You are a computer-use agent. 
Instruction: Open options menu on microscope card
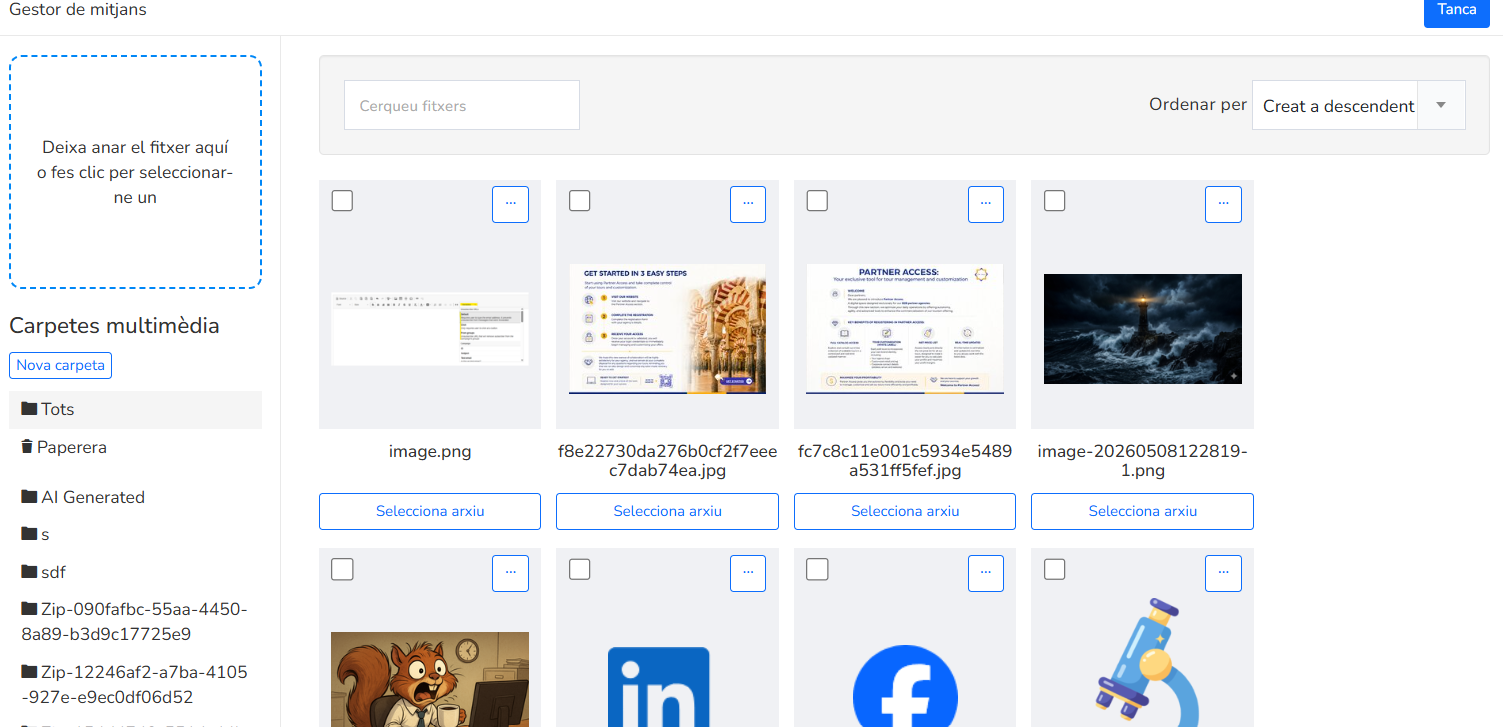tap(1223, 573)
